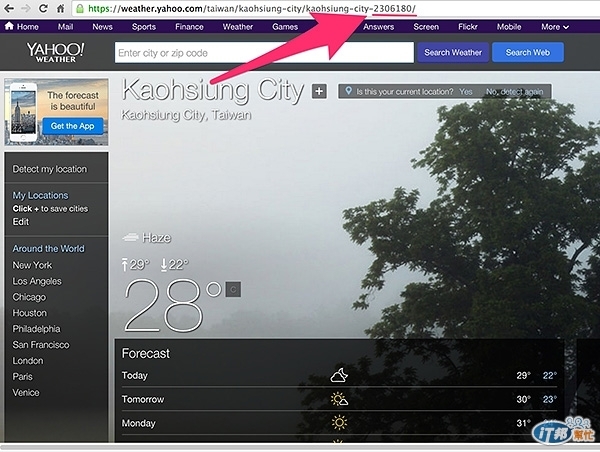The height and width of the screenshot is (452, 600).
Task: Open Screen in Yahoo navigation bar
Action: coord(426,27)
